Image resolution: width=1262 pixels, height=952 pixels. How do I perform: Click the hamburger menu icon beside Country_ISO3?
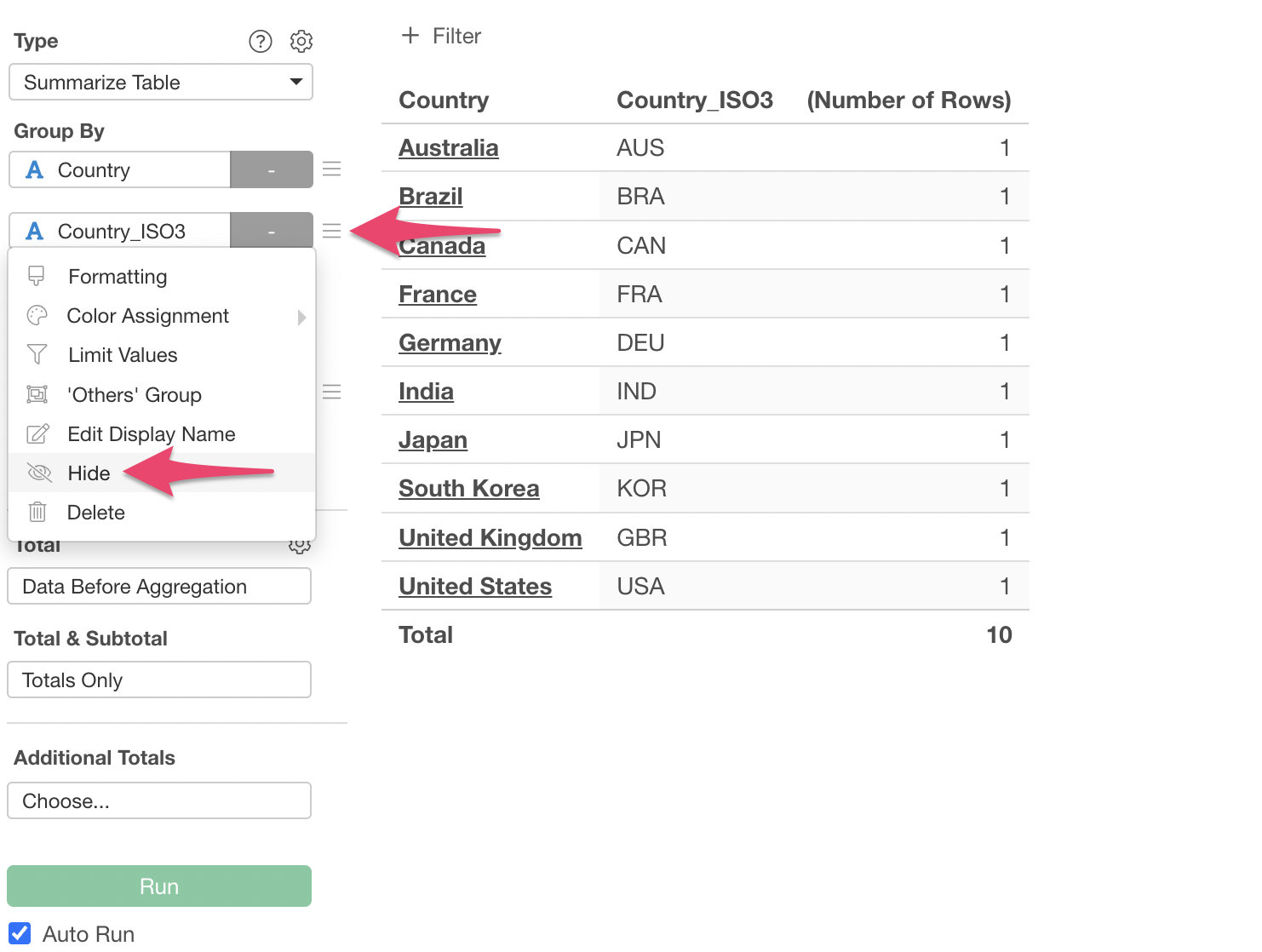pos(332,231)
